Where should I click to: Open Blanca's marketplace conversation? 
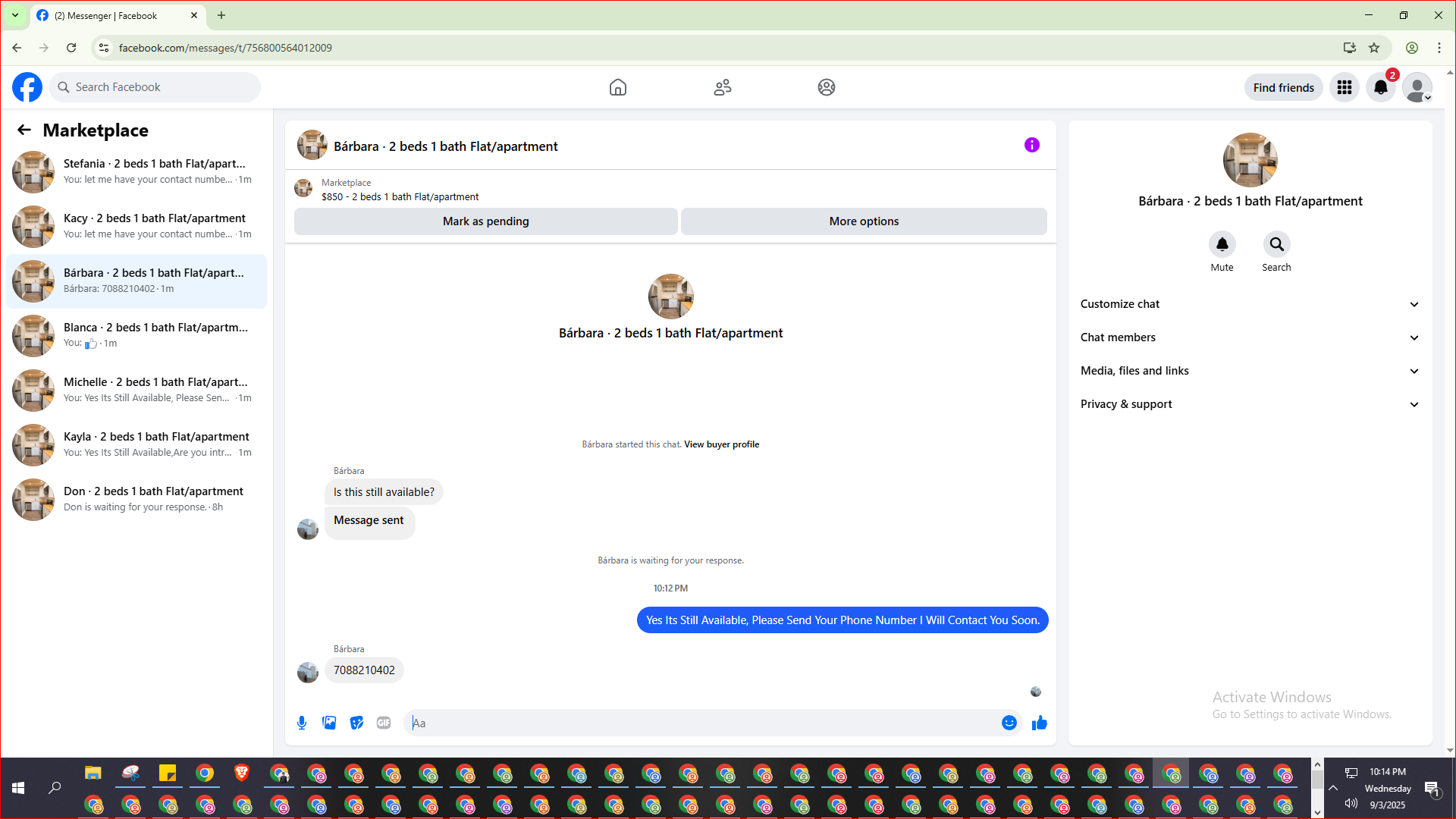pos(136,336)
